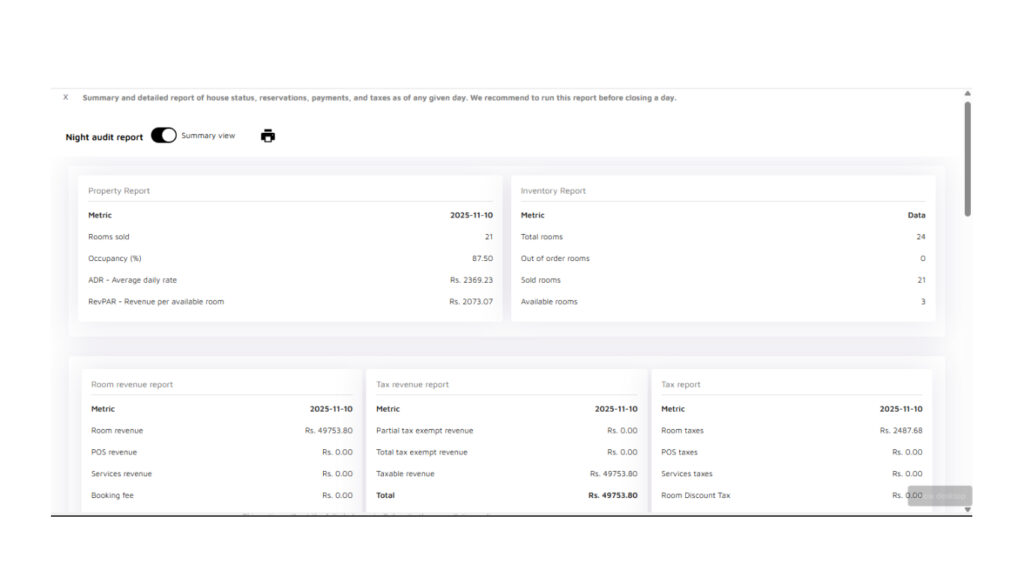Click the vertical scrollbar thumb
Screen dimensions: 1024x576
pyautogui.click(x=967, y=158)
